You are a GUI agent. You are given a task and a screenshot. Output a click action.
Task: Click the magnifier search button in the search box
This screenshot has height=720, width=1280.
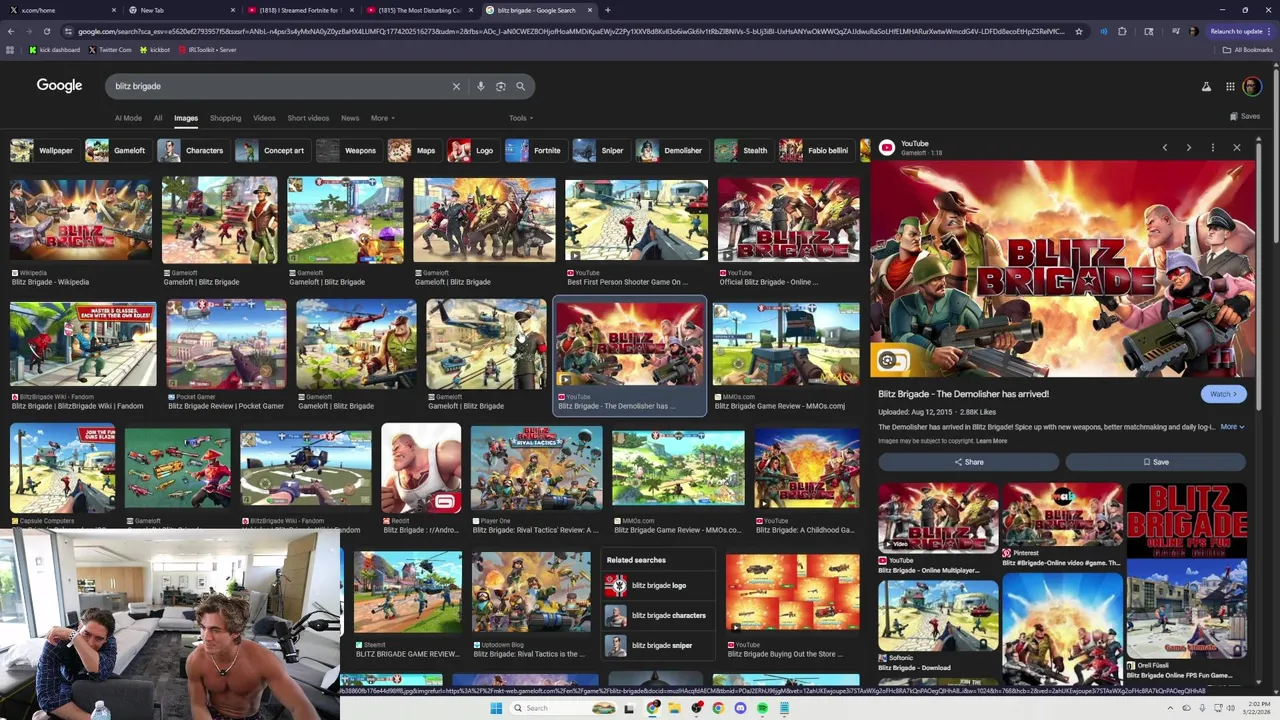tap(520, 86)
